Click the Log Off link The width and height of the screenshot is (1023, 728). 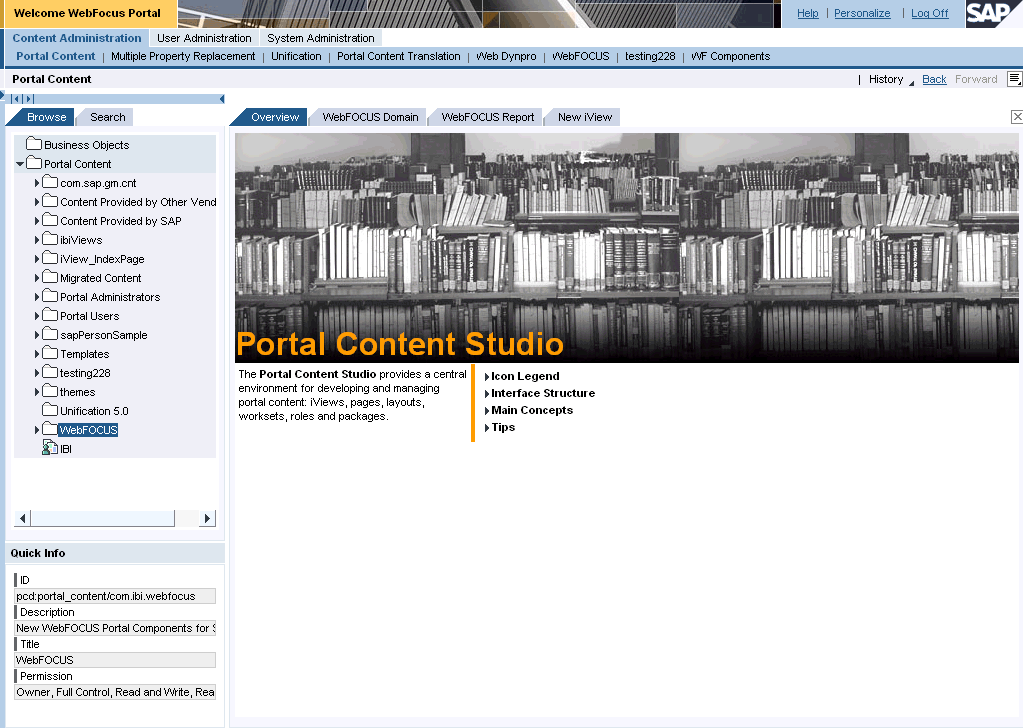click(x=929, y=13)
